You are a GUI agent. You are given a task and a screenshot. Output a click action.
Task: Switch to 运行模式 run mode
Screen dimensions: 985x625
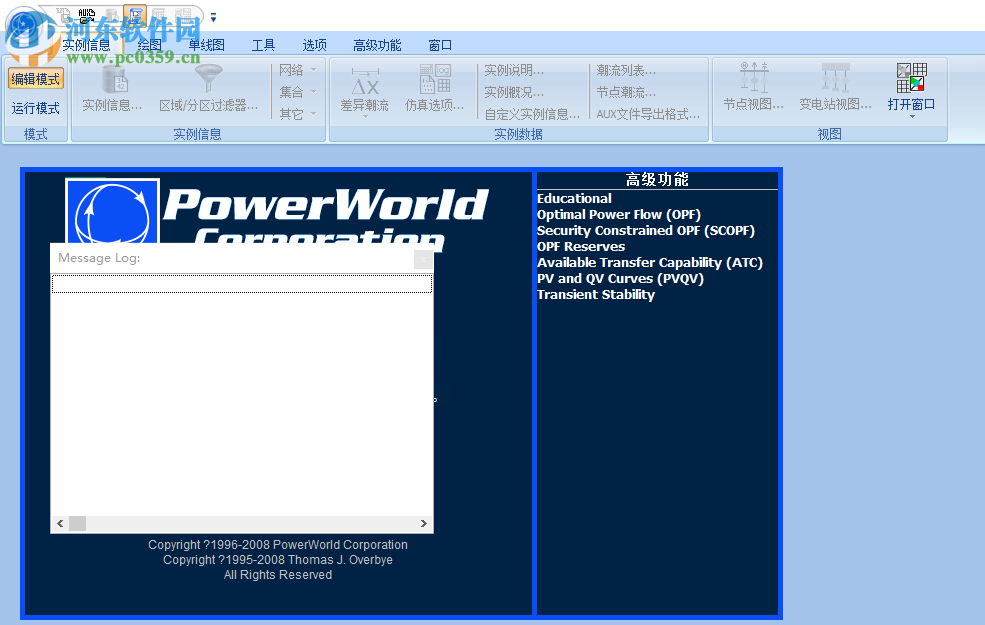point(36,106)
